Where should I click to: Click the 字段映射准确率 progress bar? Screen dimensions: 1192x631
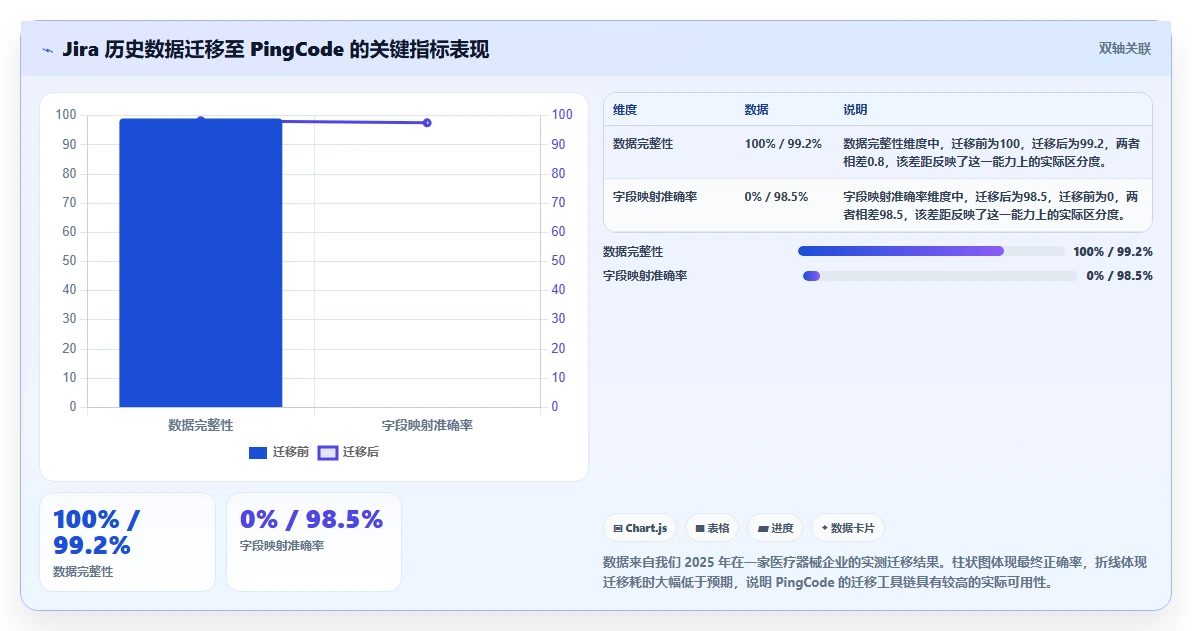coord(940,276)
